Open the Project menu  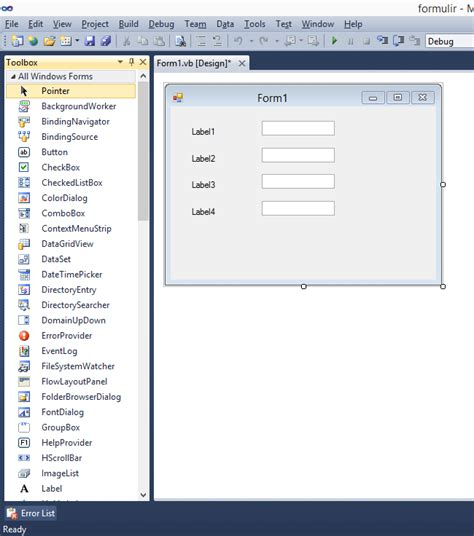[x=95, y=24]
